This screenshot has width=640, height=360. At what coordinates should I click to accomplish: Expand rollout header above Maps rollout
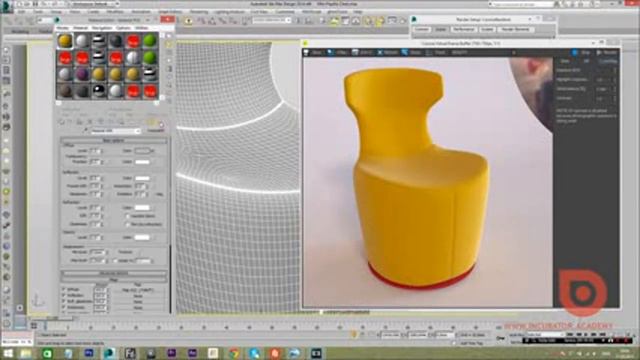click(114, 273)
